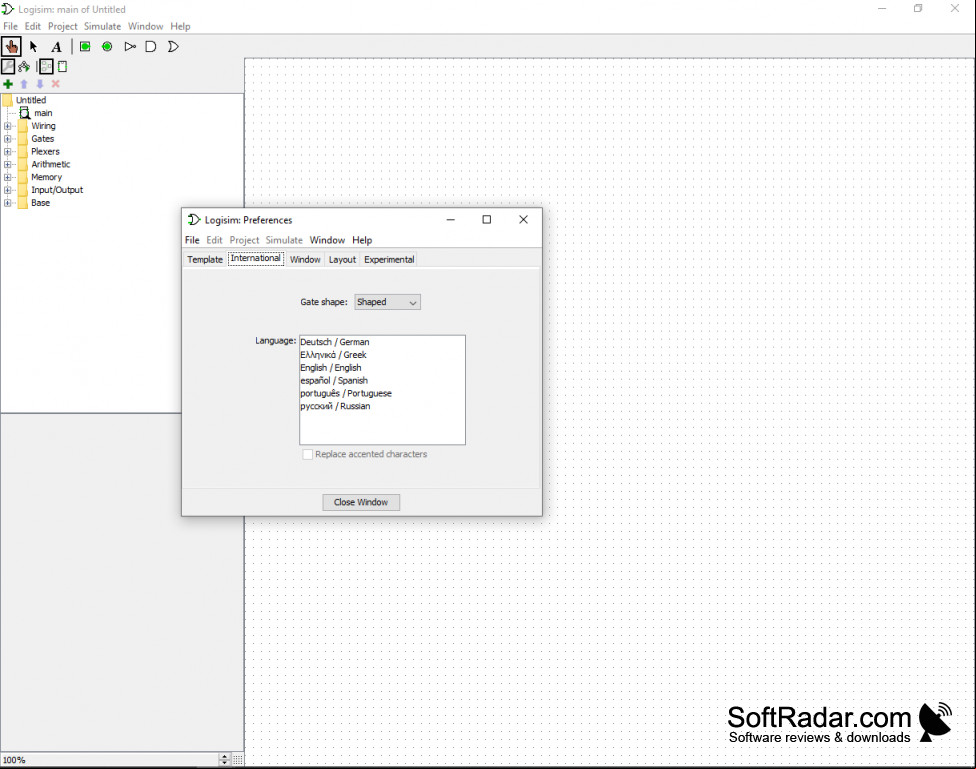The image size is (976, 769).
Task: View the circuit appearance editor
Action: tap(62, 67)
